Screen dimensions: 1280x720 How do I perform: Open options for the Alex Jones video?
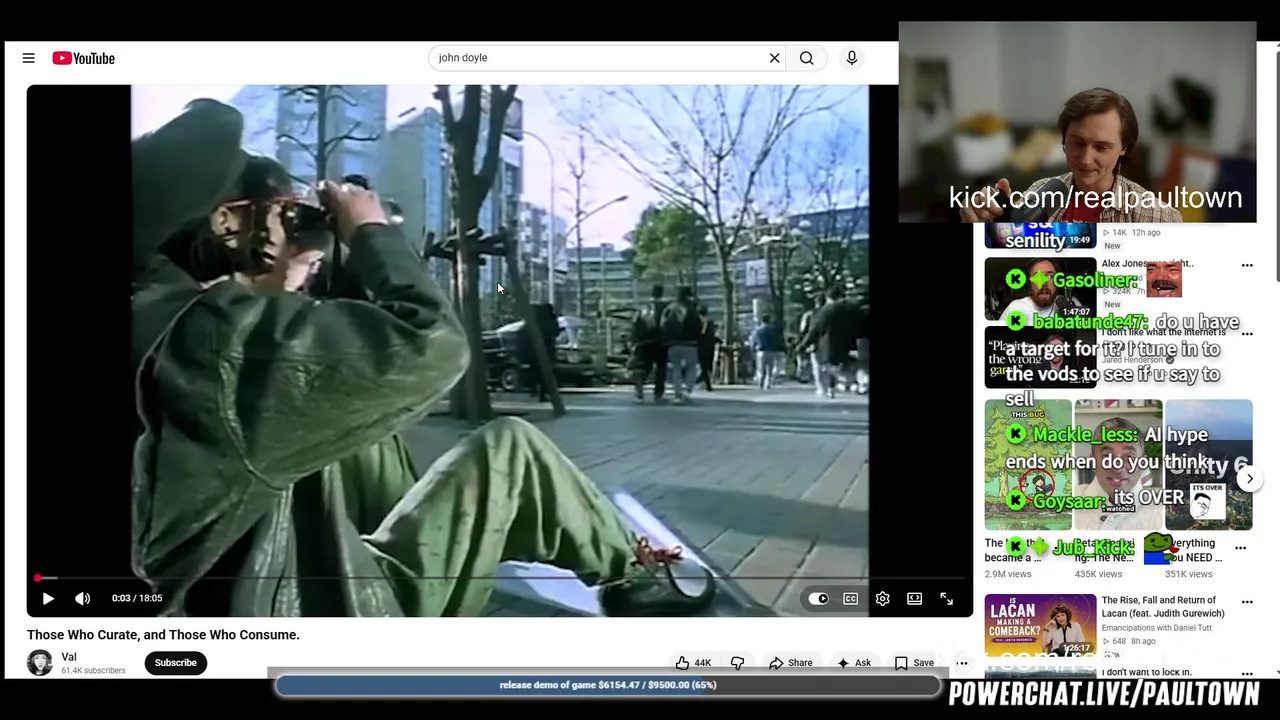click(x=1247, y=266)
